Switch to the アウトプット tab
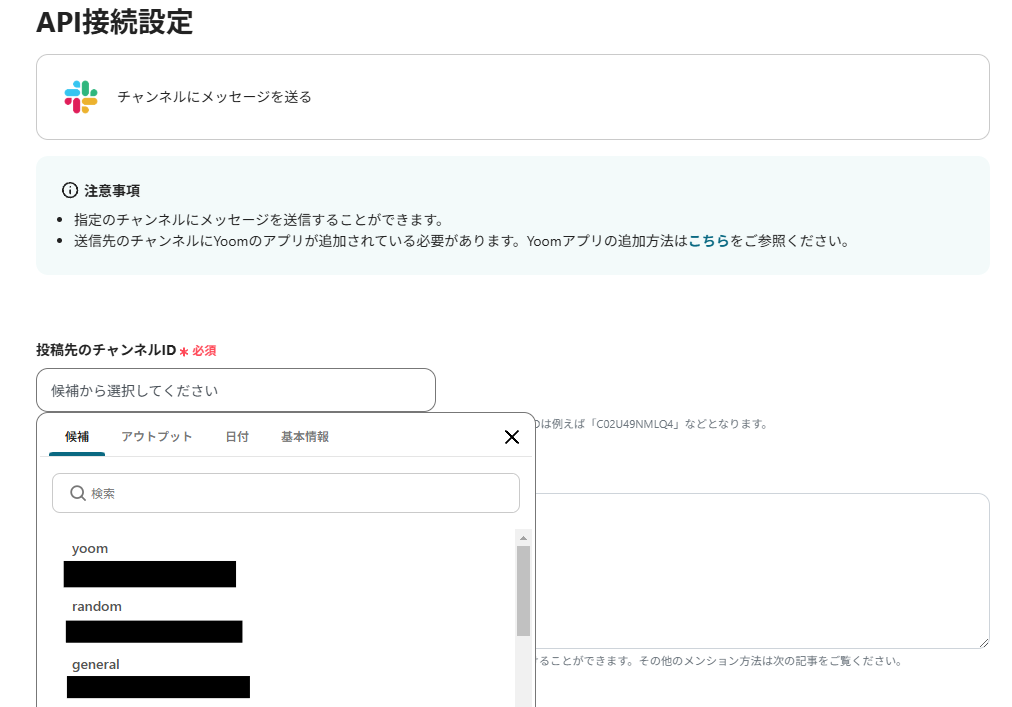1012x707 pixels. pyautogui.click(x=156, y=436)
